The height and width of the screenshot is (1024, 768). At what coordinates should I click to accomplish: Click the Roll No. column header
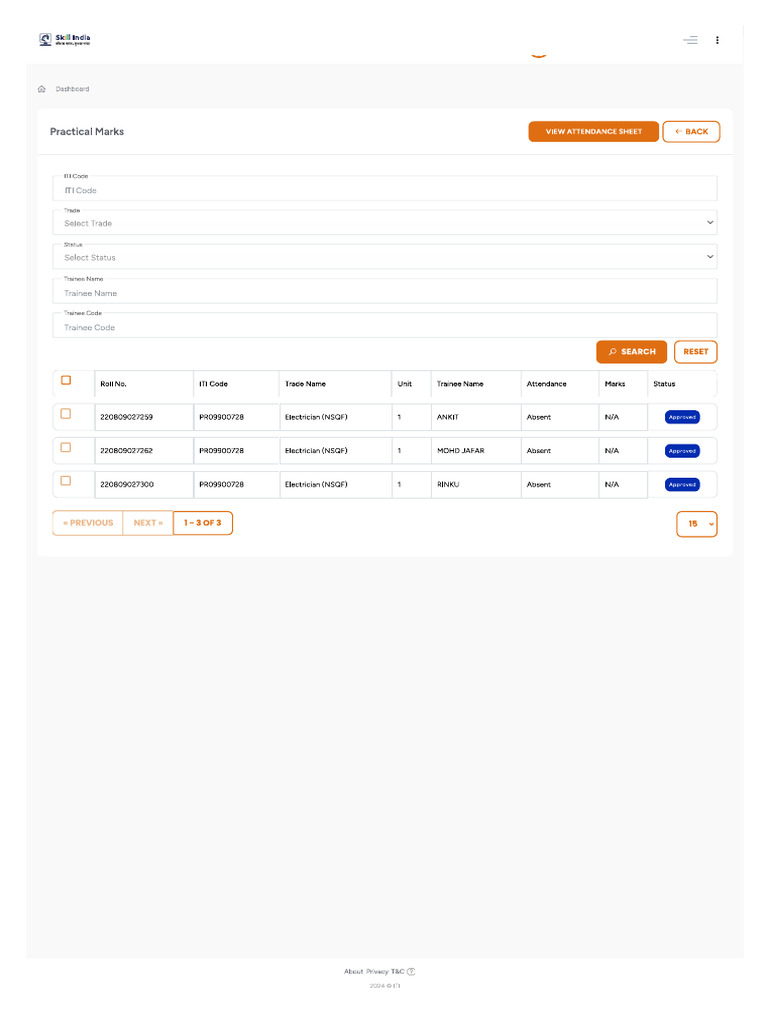(x=114, y=384)
